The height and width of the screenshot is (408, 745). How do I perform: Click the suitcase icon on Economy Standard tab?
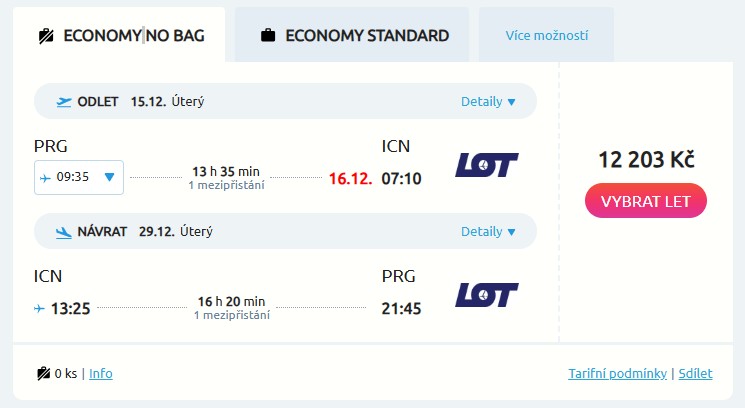[x=268, y=36]
